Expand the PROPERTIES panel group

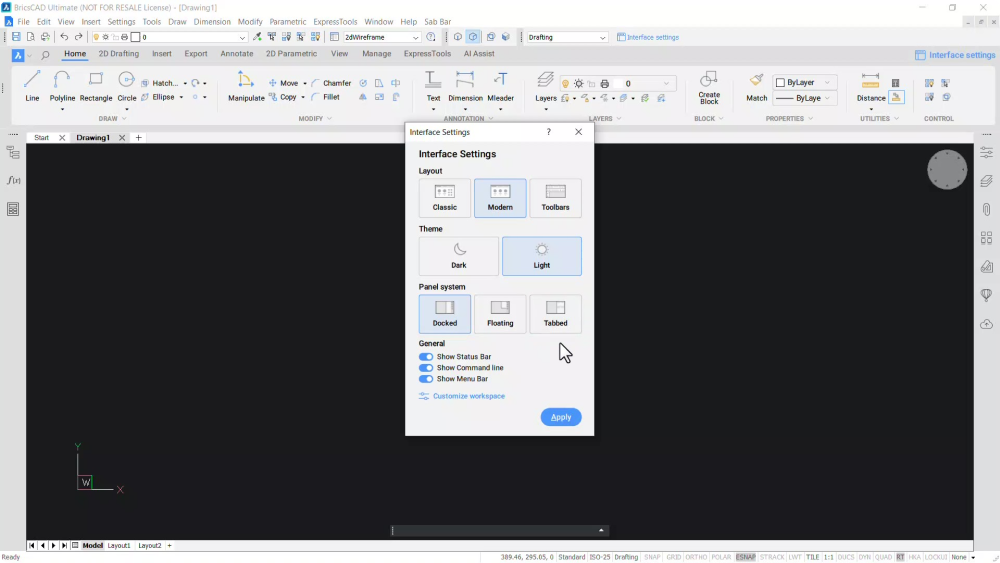(x=790, y=119)
